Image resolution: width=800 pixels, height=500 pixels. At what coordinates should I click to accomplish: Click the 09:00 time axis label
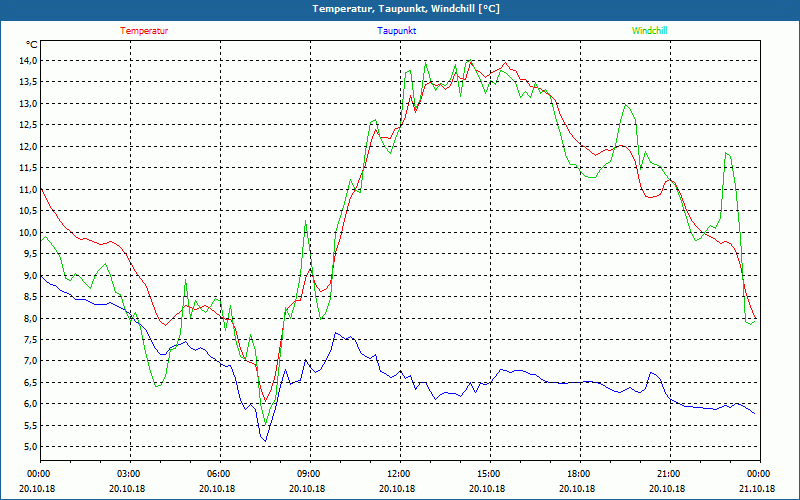point(310,473)
